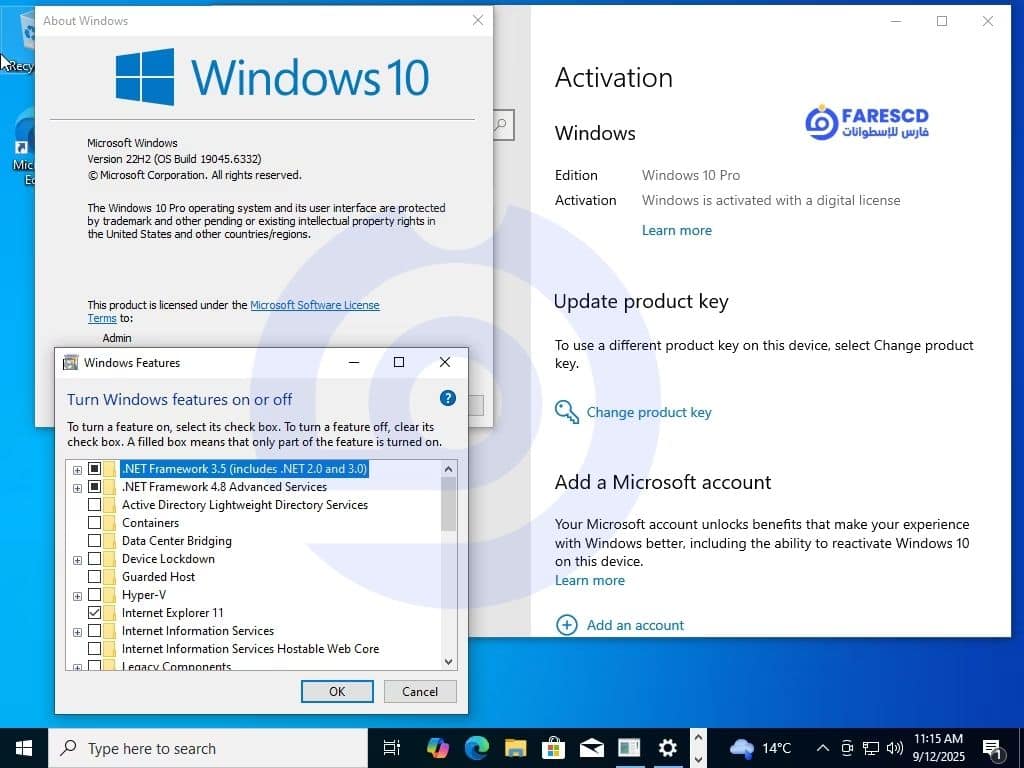Expand the Legacy Components tree node

77,667
